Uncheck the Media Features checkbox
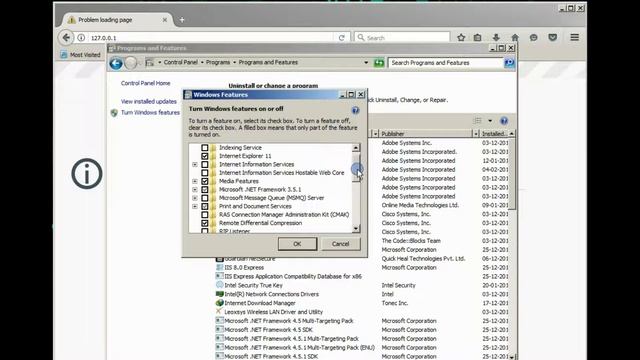 coord(204,181)
